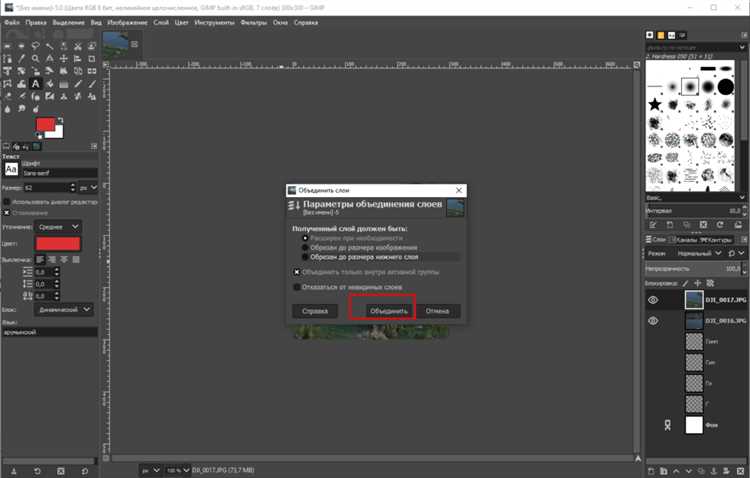Screen dimensions: 750x478
Task: Open the Файл menu
Action: coord(12,22)
